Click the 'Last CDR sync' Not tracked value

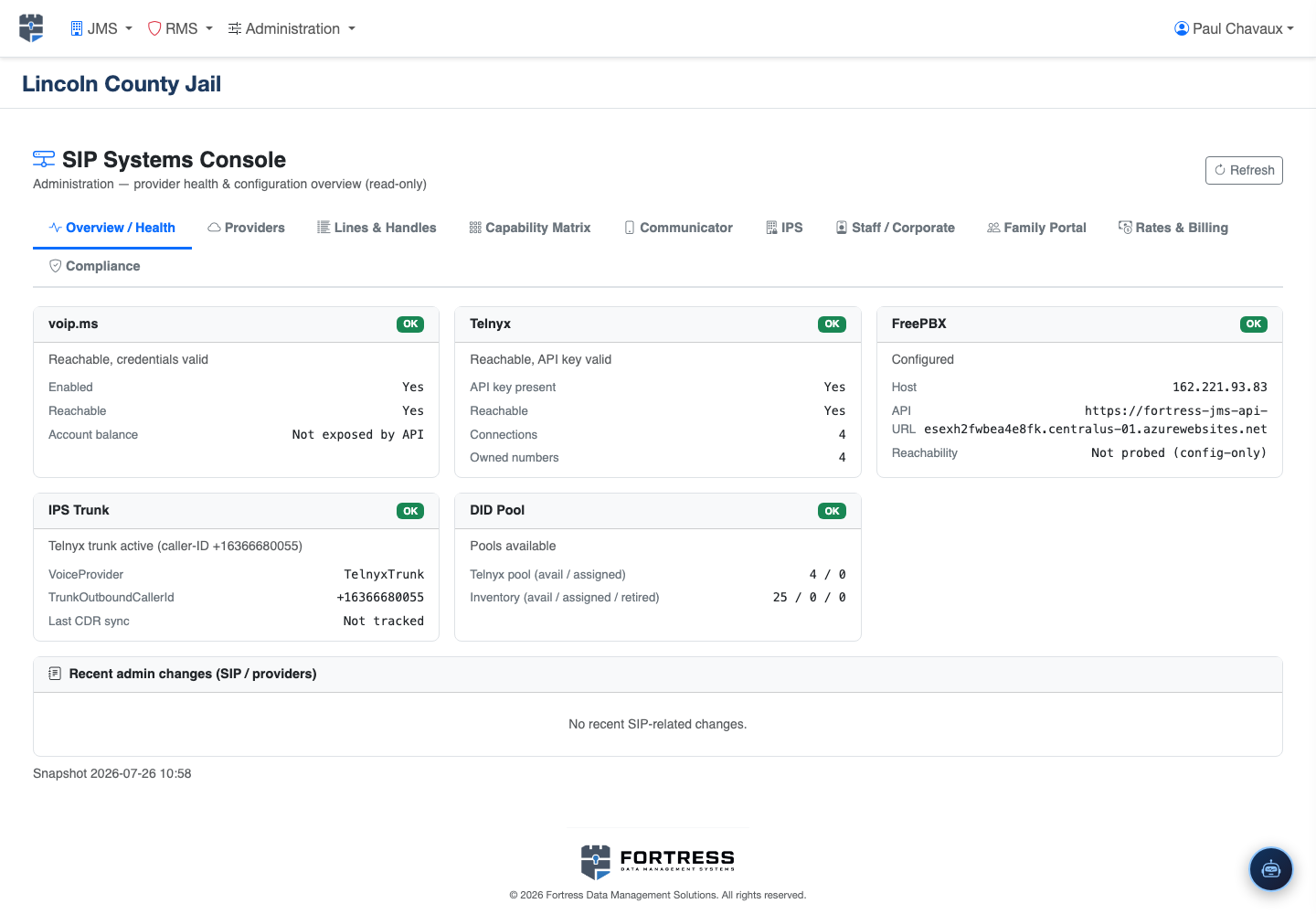click(384, 622)
